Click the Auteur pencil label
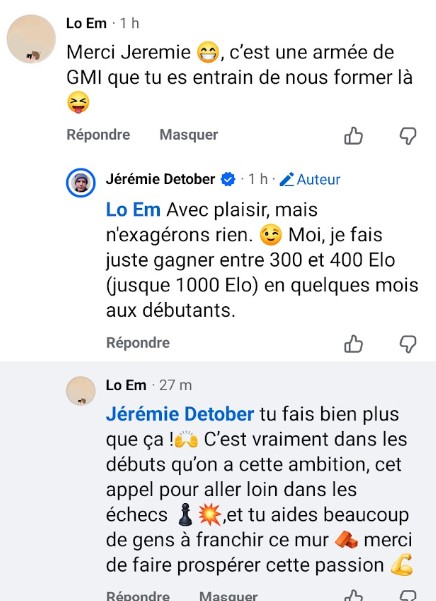 310,179
